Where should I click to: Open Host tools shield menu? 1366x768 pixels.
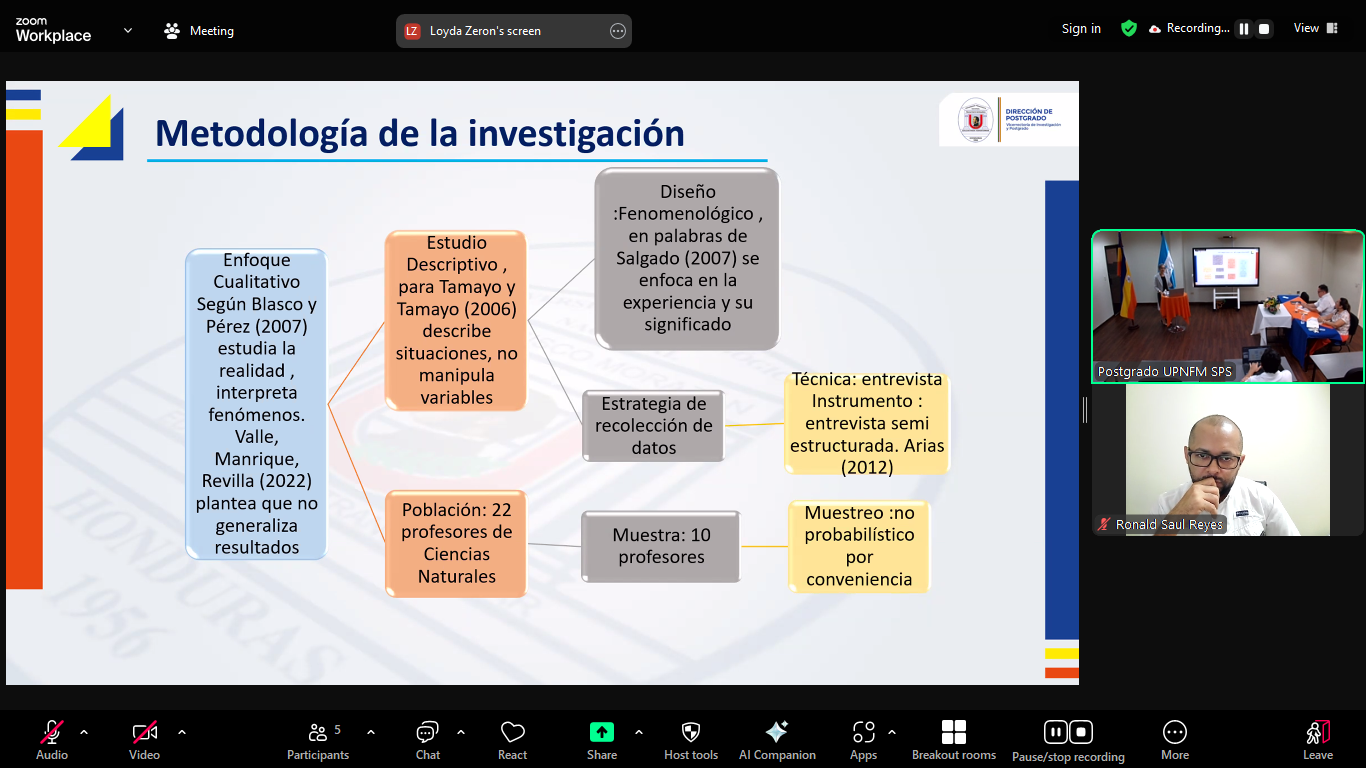691,740
